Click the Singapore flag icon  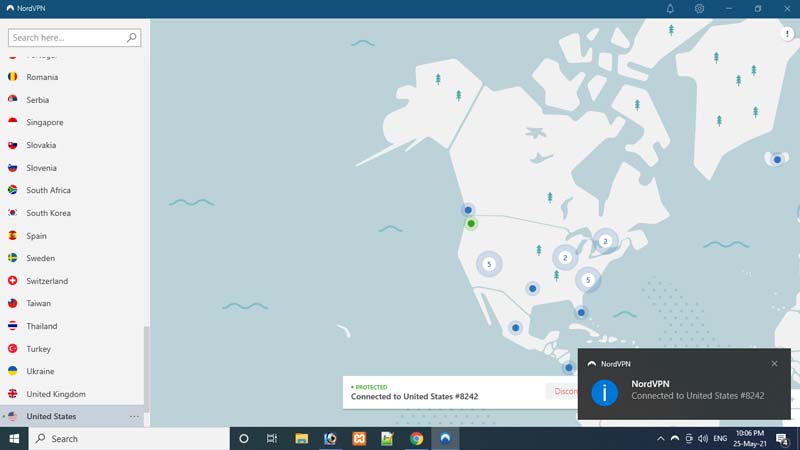pos(13,122)
